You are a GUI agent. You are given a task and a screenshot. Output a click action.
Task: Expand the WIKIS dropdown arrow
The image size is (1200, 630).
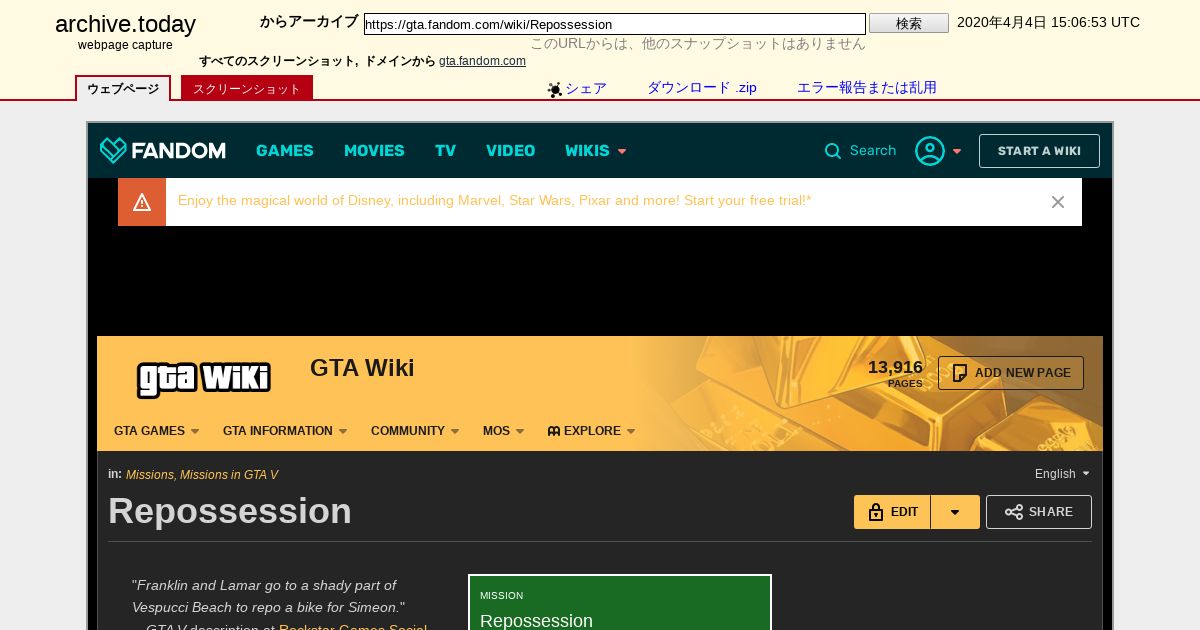coord(622,152)
